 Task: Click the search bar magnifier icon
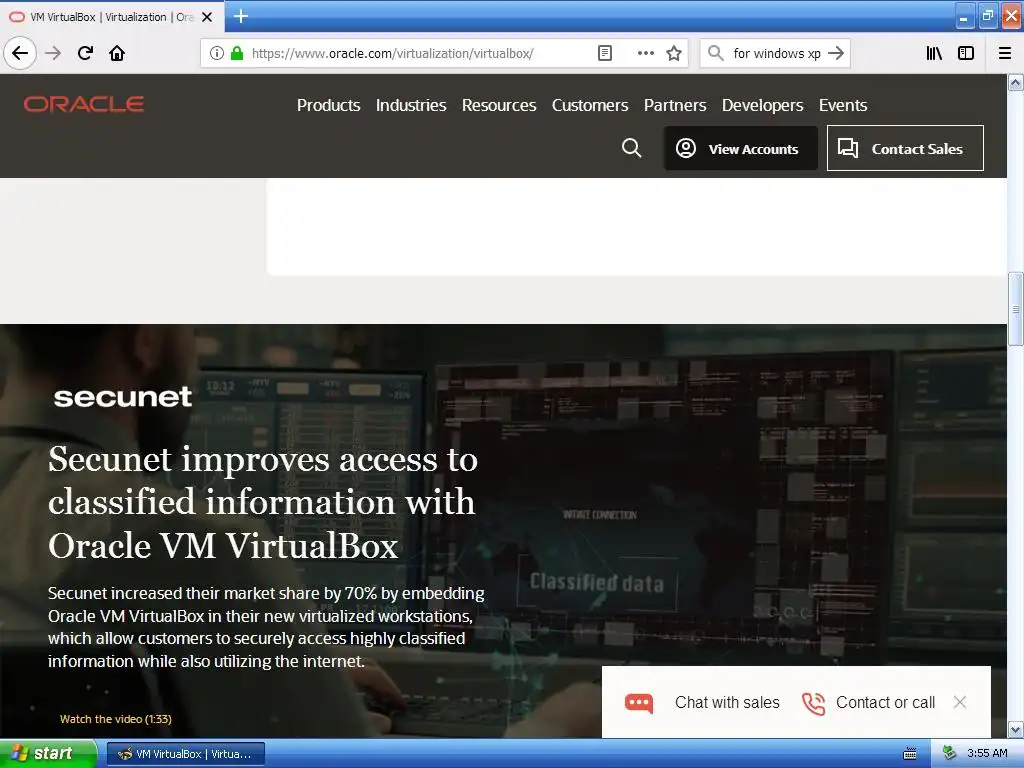click(x=716, y=54)
